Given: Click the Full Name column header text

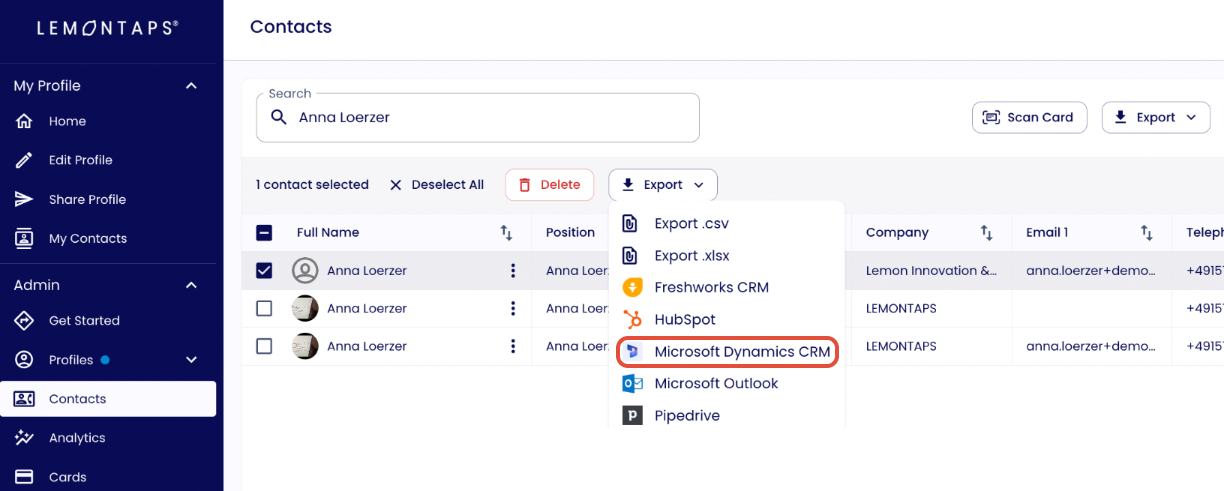Looking at the screenshot, I should tap(328, 233).
